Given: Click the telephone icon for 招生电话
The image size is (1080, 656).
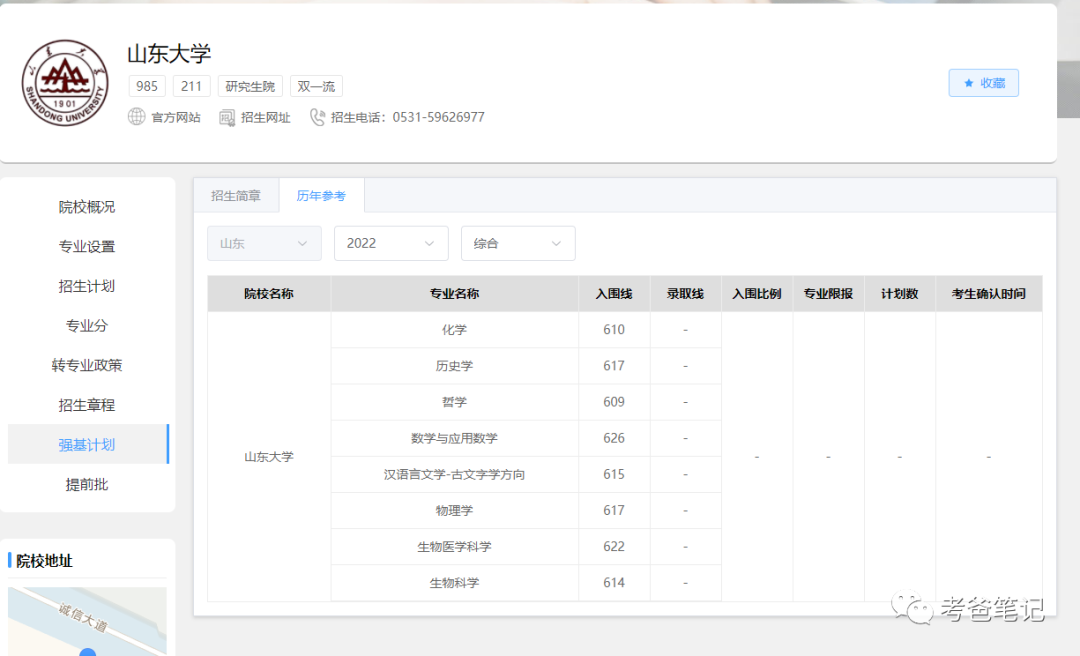Looking at the screenshot, I should (x=317, y=117).
